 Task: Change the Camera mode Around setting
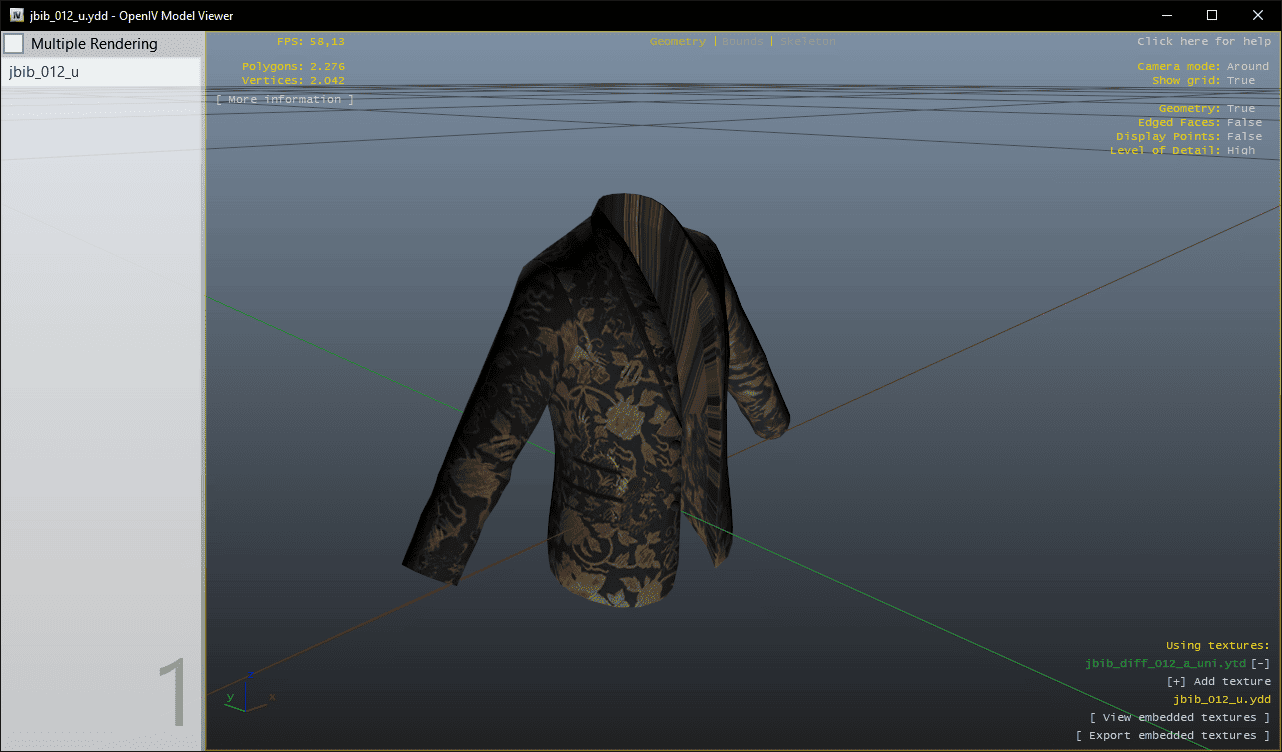[x=1247, y=67]
